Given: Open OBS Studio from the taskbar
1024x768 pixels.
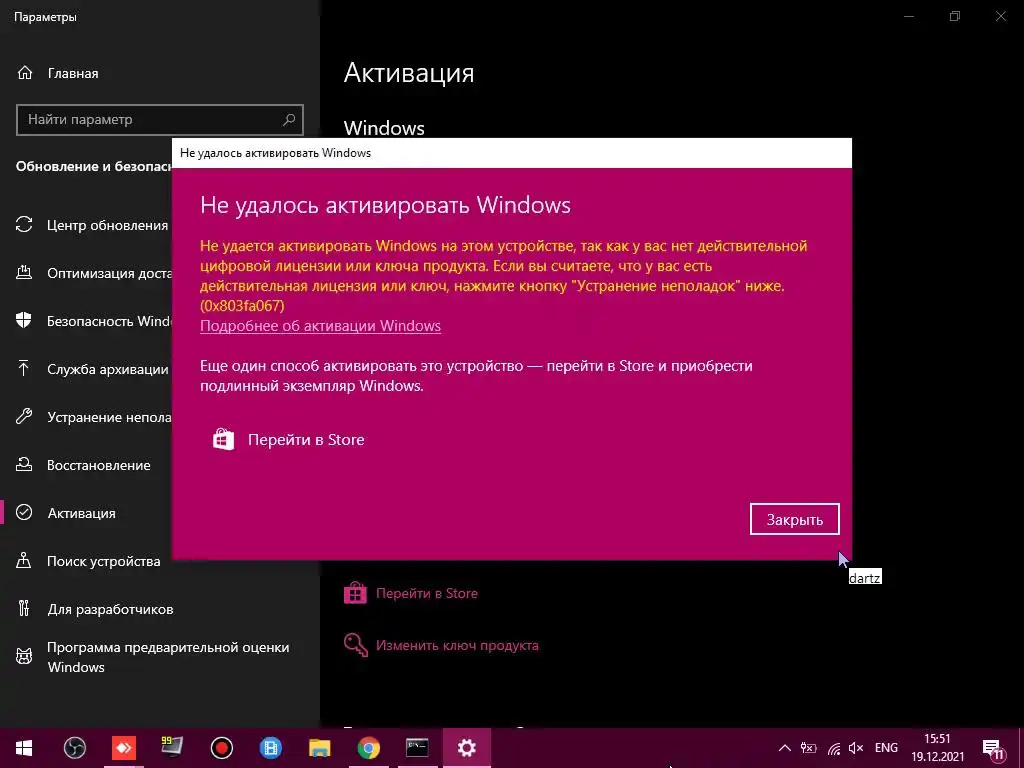Looking at the screenshot, I should (x=74, y=748).
